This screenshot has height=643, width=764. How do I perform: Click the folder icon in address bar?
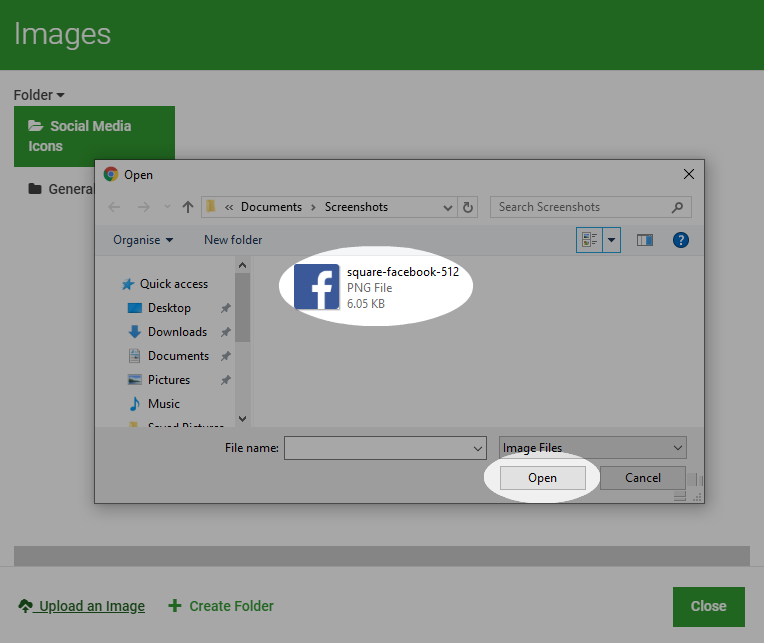pyautogui.click(x=211, y=207)
